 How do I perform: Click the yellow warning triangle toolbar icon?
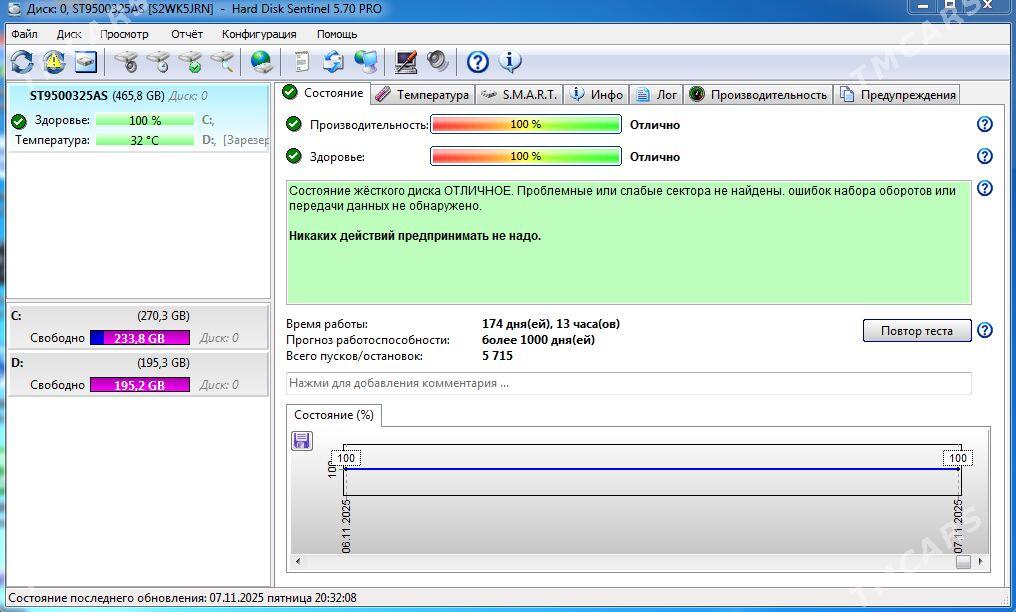[x=54, y=62]
